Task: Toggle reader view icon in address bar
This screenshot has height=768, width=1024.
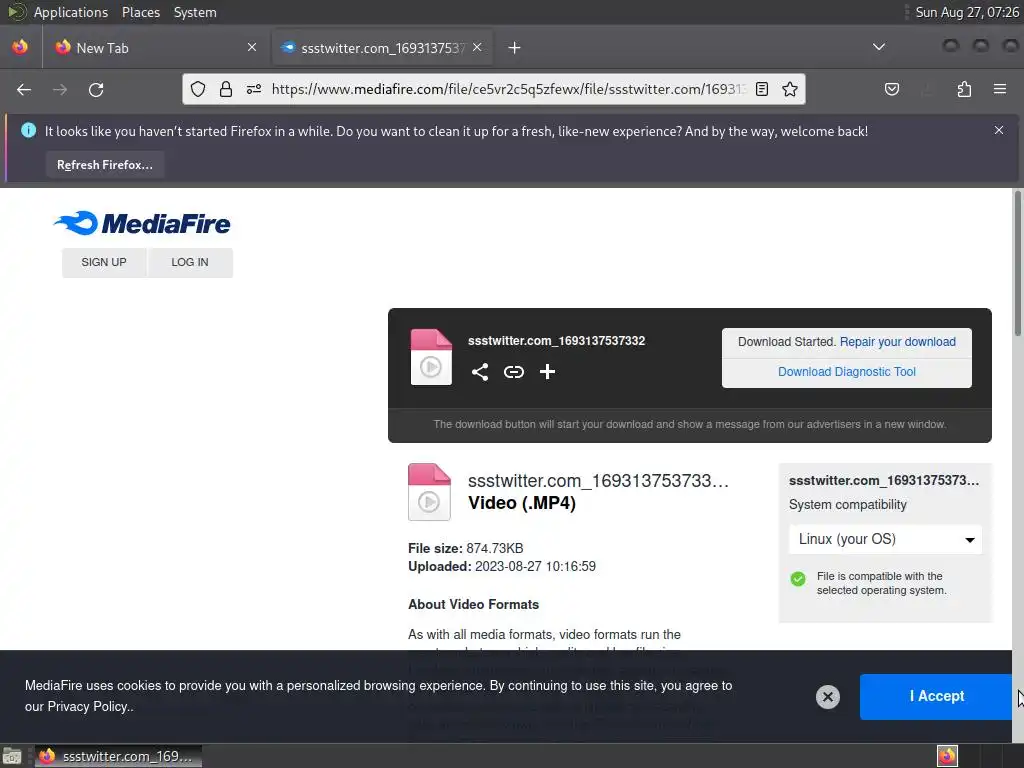Action: [761, 89]
